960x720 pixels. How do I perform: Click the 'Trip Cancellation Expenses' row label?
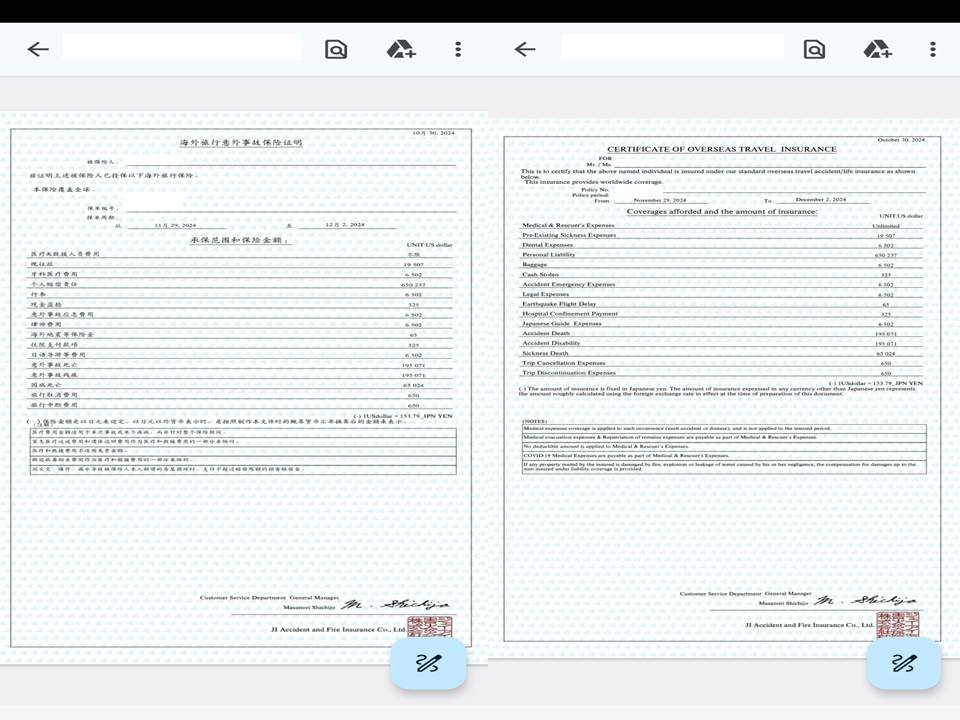563,363
